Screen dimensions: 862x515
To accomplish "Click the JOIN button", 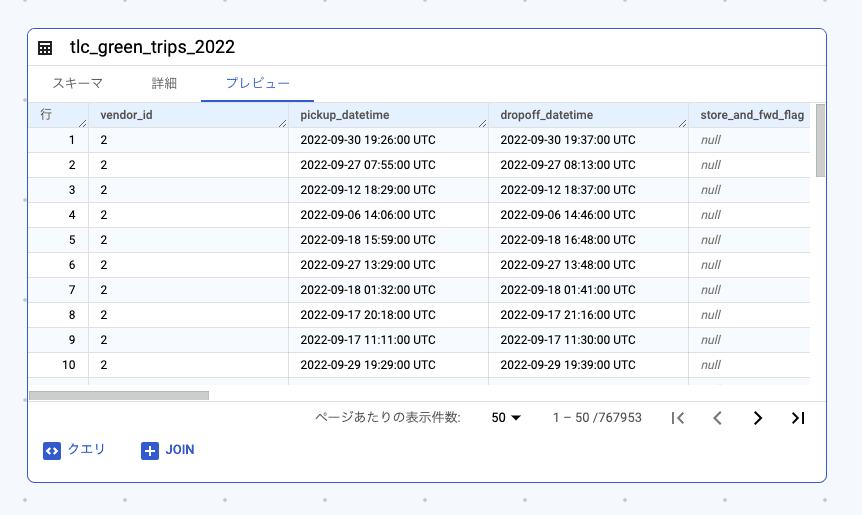I will pyautogui.click(x=168, y=450).
